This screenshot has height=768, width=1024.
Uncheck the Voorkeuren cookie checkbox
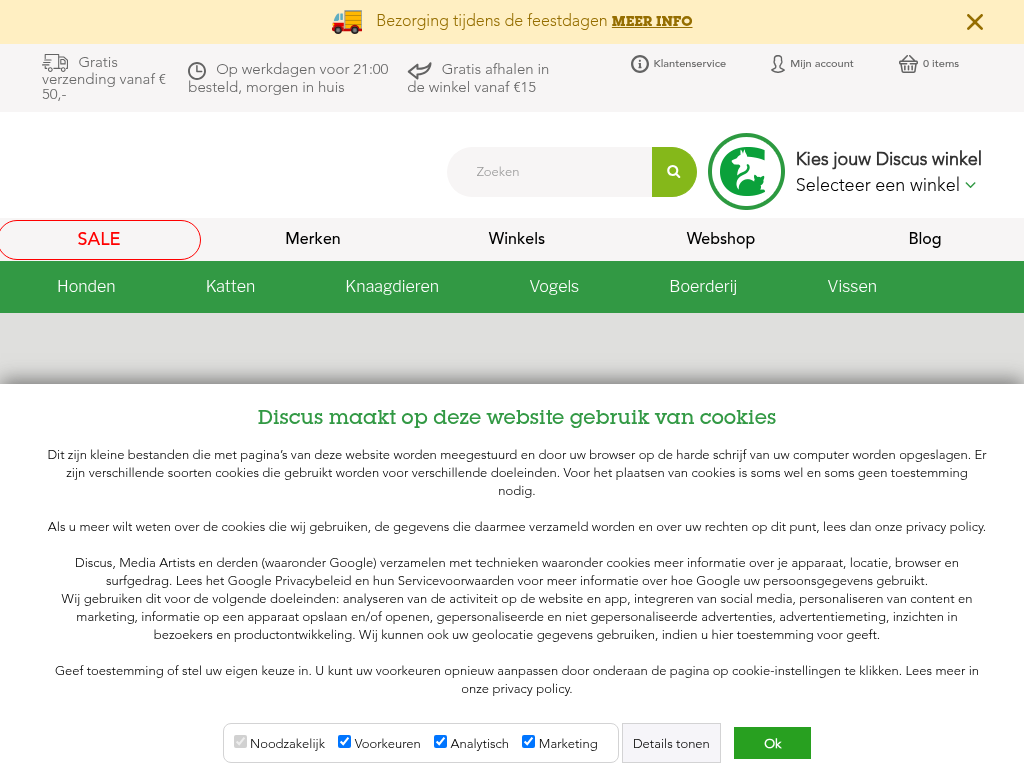(344, 742)
